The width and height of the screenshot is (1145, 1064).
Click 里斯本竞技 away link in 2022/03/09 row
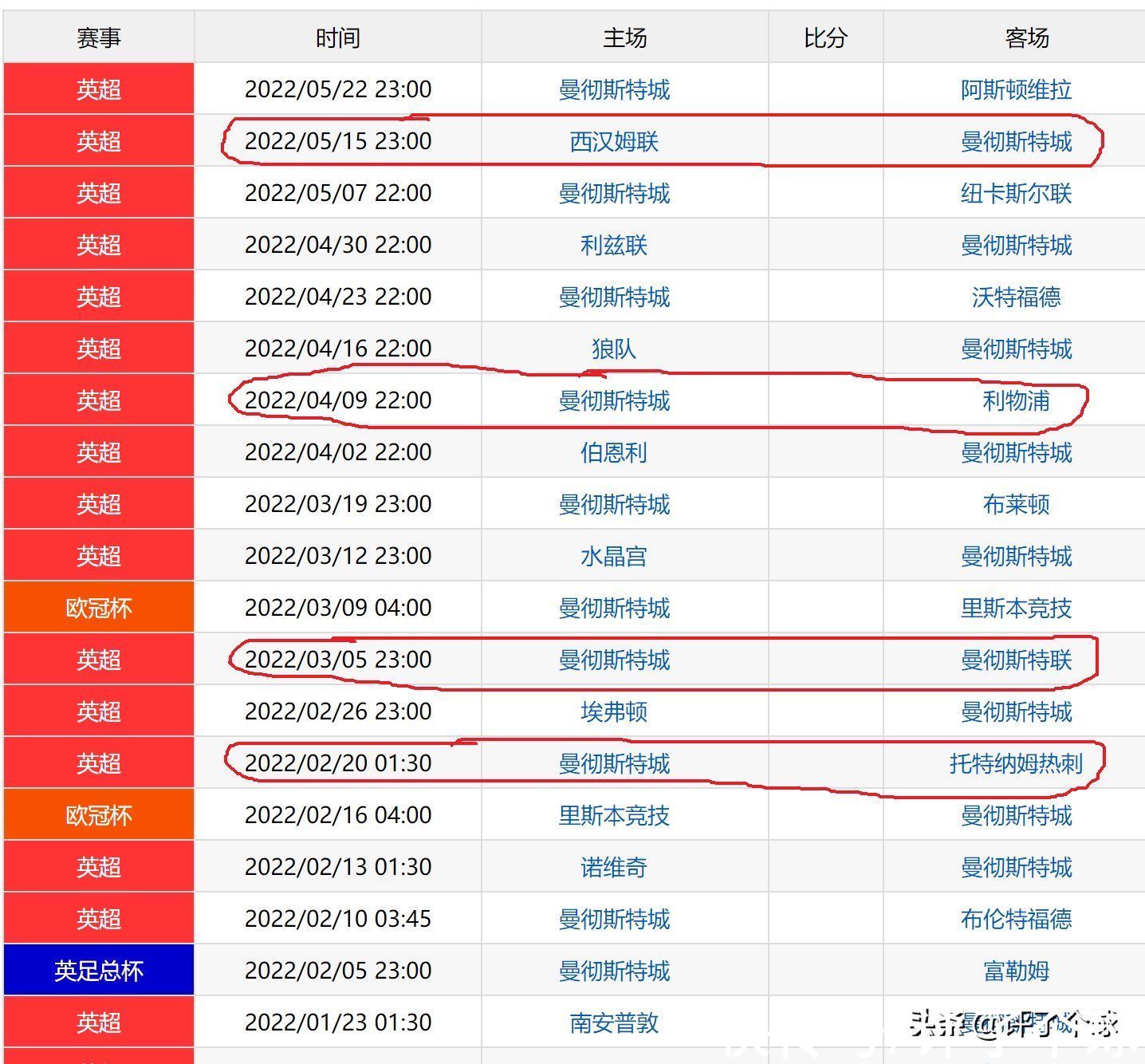pyautogui.click(x=1016, y=608)
